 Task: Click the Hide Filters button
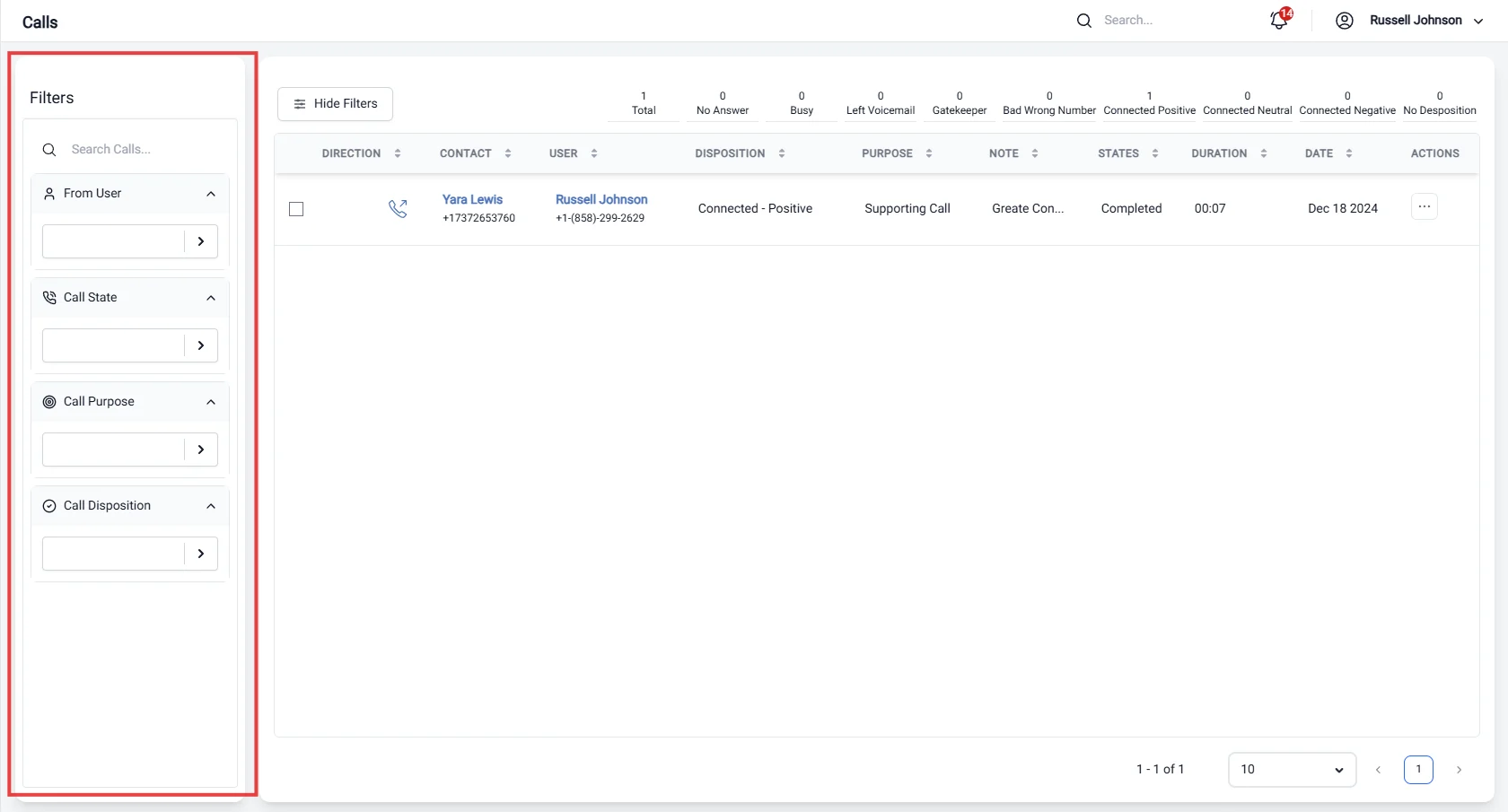(x=335, y=104)
